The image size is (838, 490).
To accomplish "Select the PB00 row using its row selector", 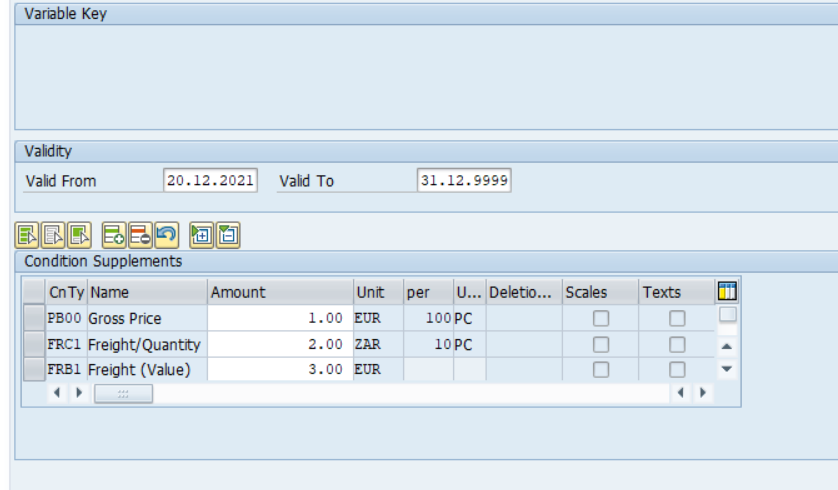I will coord(34,318).
